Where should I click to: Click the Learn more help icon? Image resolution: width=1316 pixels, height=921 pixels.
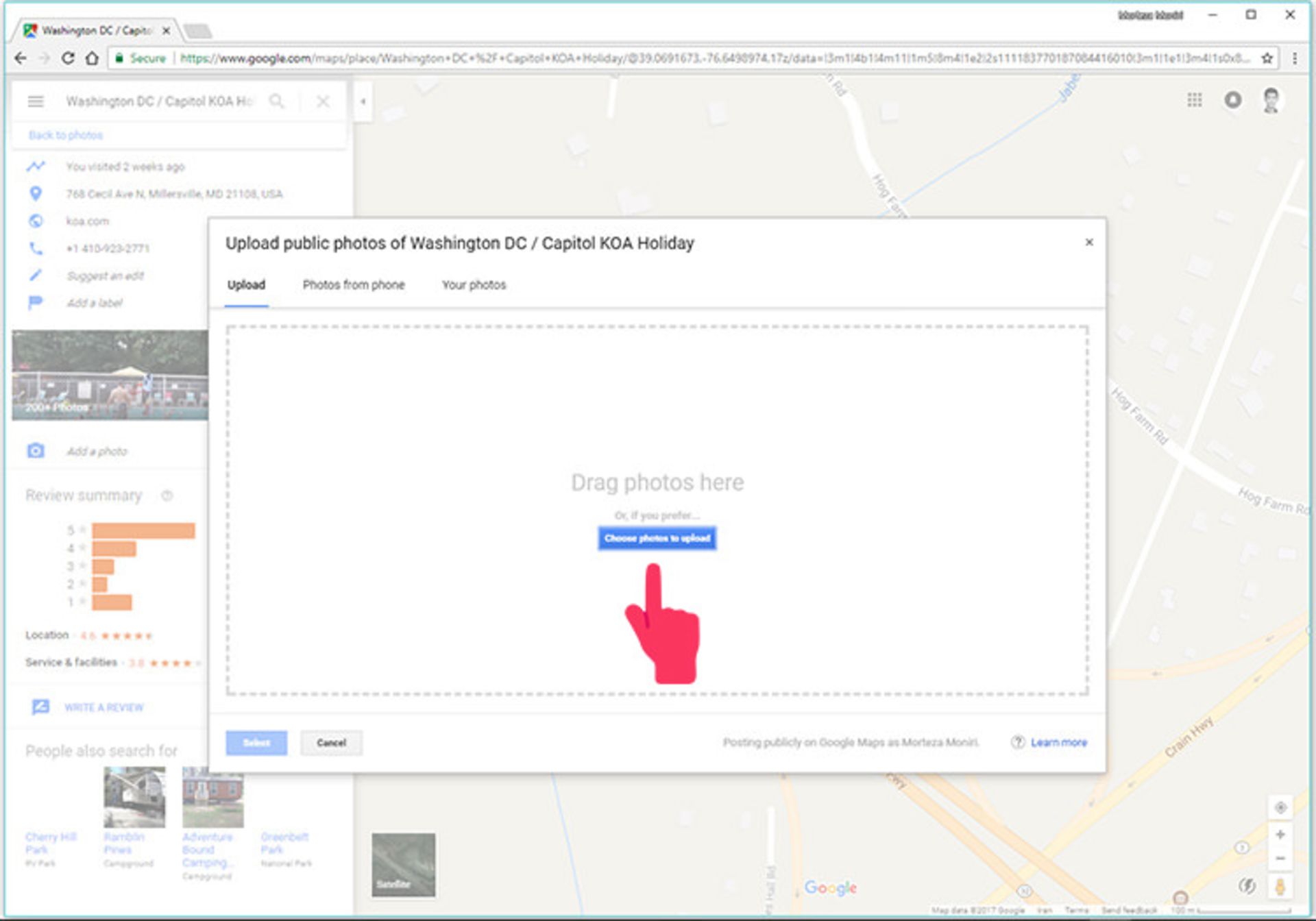1017,742
